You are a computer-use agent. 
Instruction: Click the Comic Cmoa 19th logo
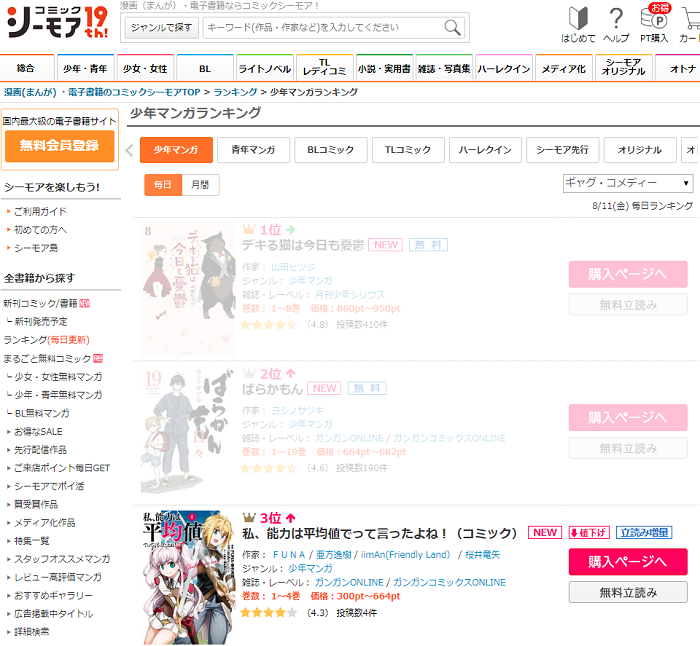(58, 22)
